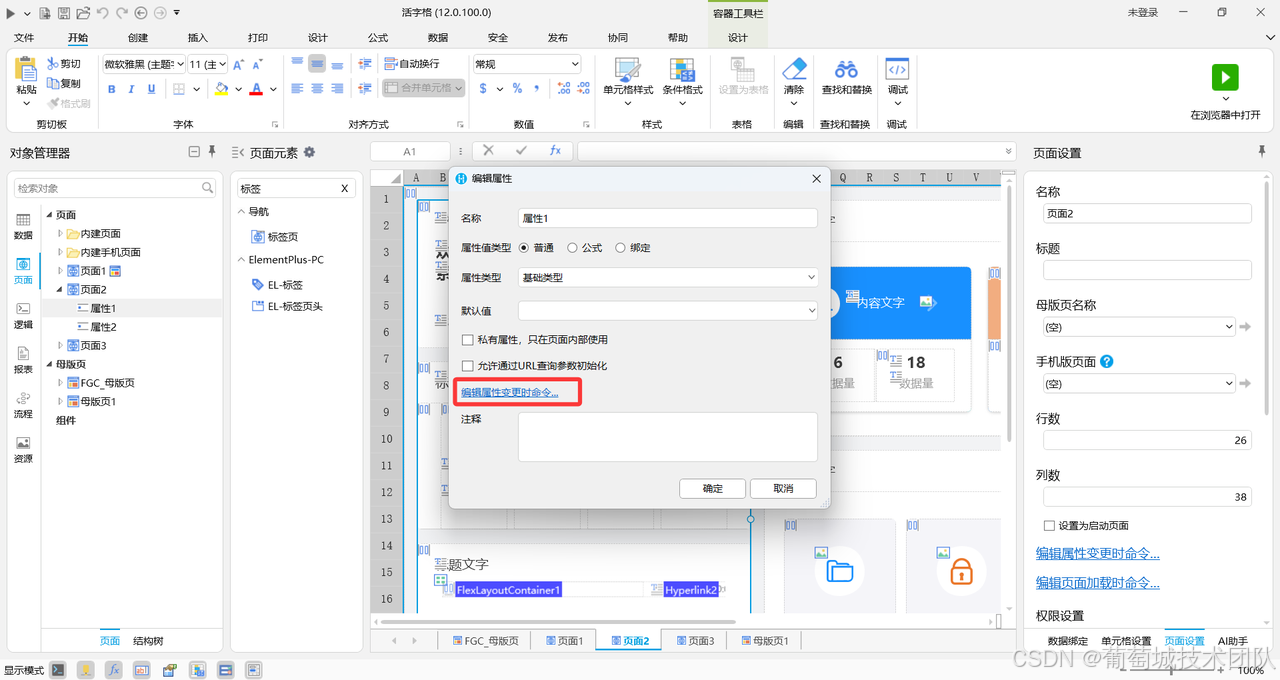This screenshot has height=680, width=1280.
Task: Decrease font size with the smaller A icon
Action: [258, 64]
